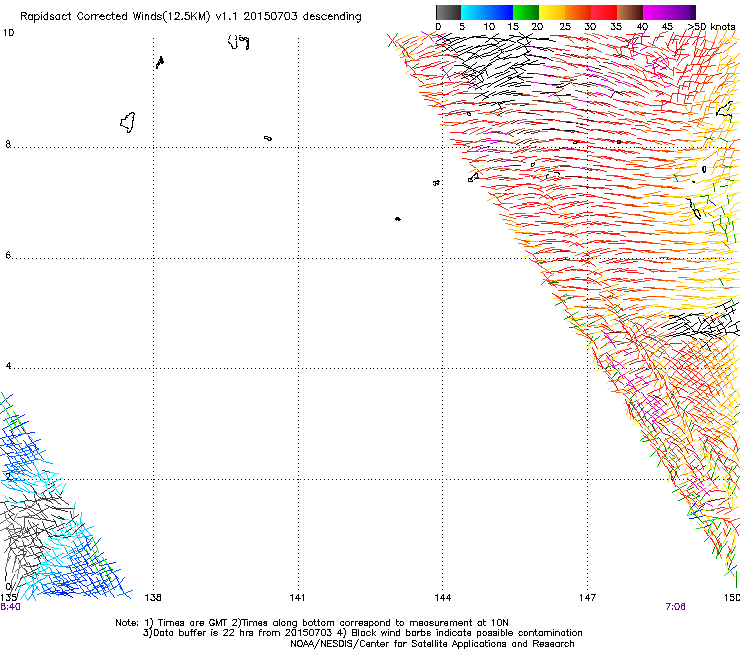
Task: Click the '20' label under the color legend
Action: (537, 27)
